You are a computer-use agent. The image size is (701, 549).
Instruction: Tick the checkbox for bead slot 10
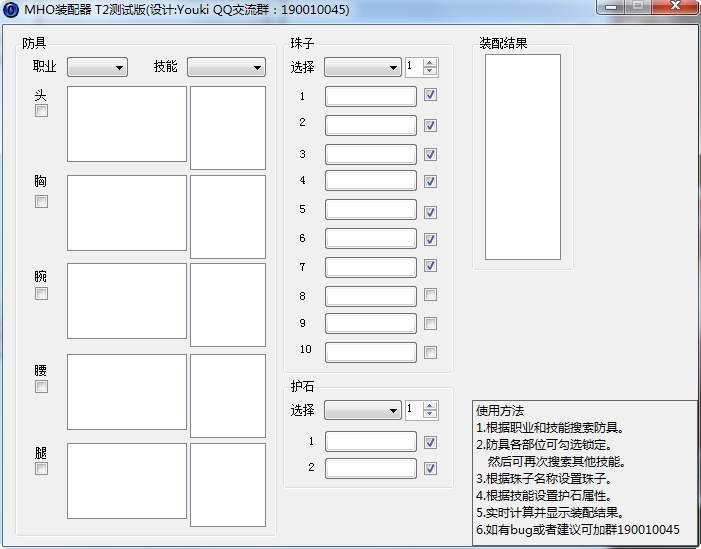(x=430, y=352)
